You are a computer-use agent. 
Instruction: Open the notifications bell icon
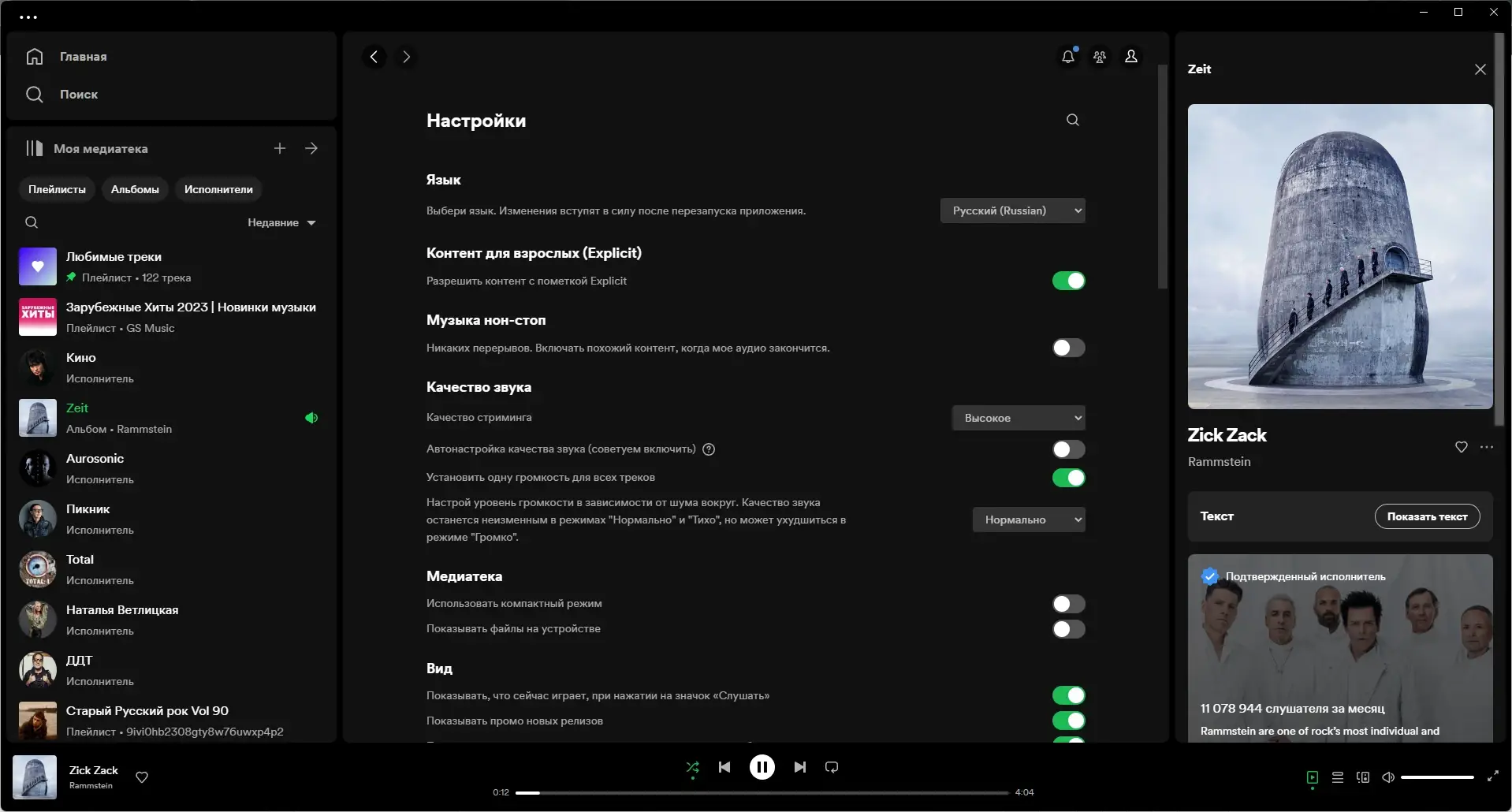pyautogui.click(x=1068, y=57)
